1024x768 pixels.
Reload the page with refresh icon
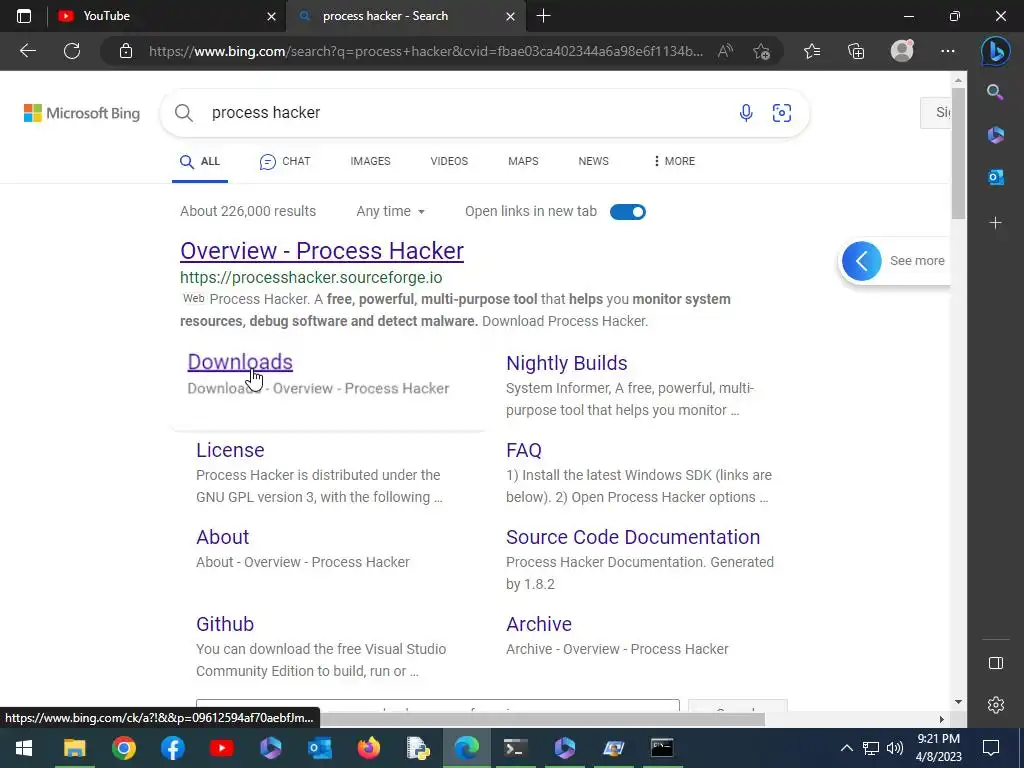[x=72, y=51]
